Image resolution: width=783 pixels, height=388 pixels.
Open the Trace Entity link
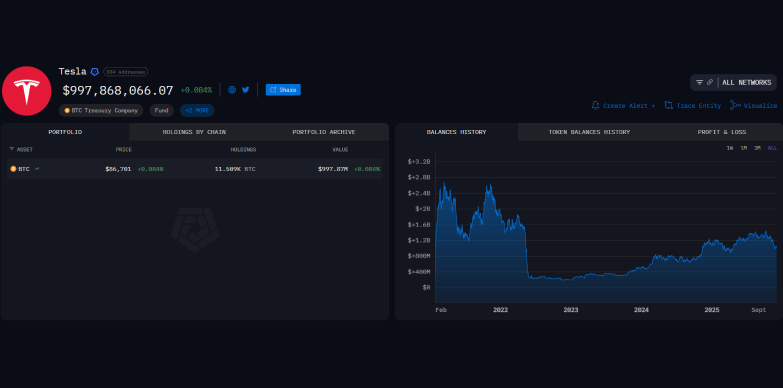pyautogui.click(x=699, y=106)
